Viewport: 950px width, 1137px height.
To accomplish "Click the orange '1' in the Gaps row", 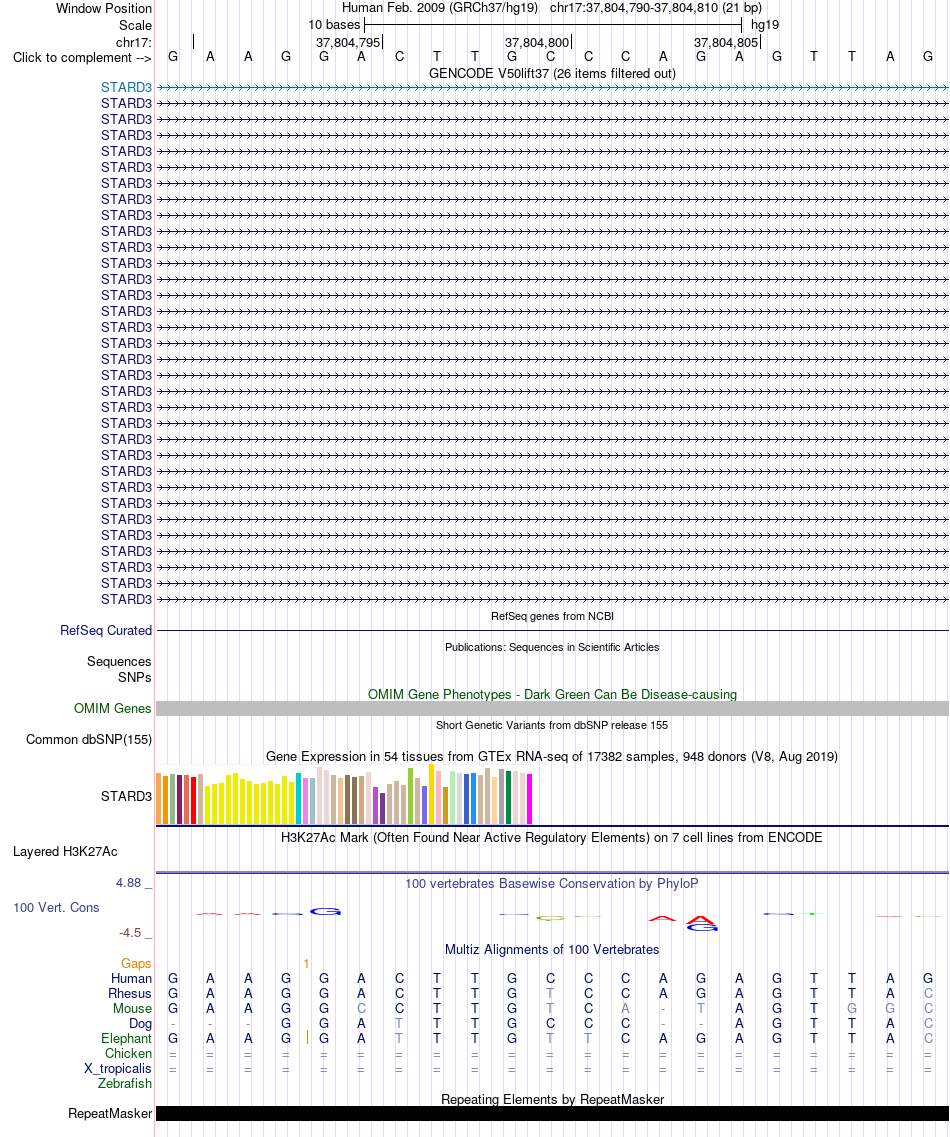I will pos(307,964).
